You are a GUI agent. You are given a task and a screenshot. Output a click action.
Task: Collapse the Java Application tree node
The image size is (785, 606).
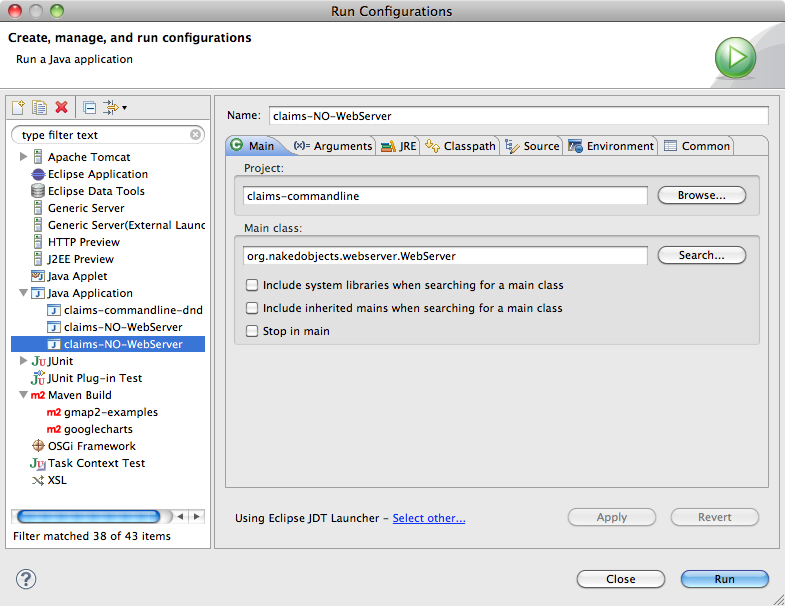pyautogui.click(x=23, y=293)
